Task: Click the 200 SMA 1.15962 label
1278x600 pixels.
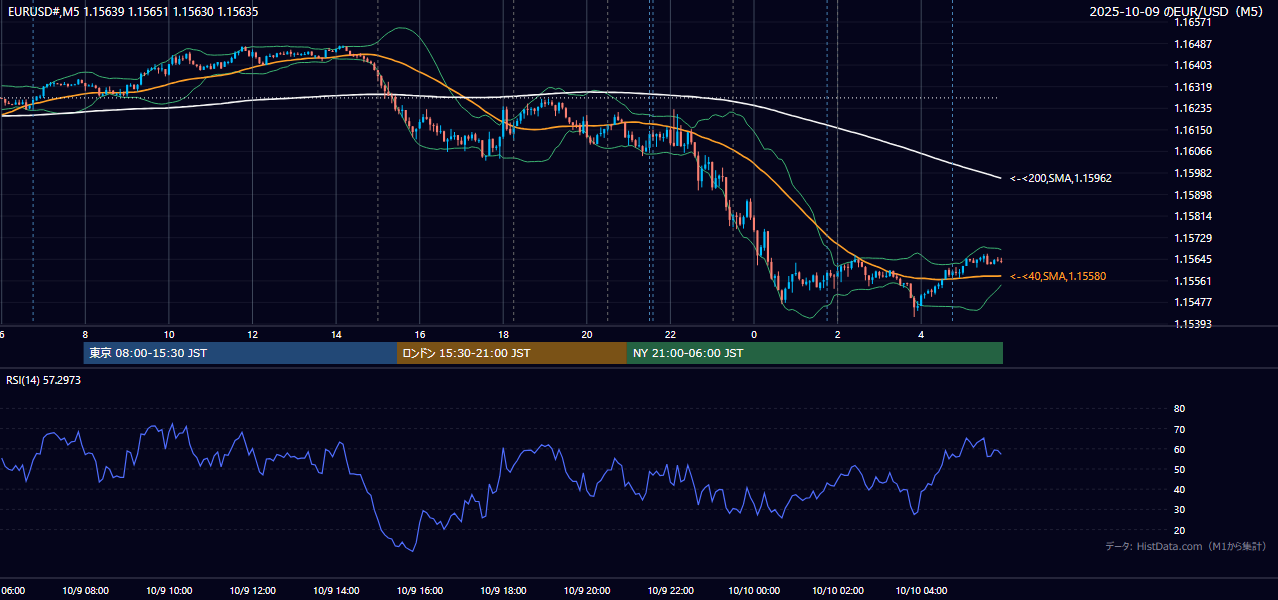Action: [1060, 178]
